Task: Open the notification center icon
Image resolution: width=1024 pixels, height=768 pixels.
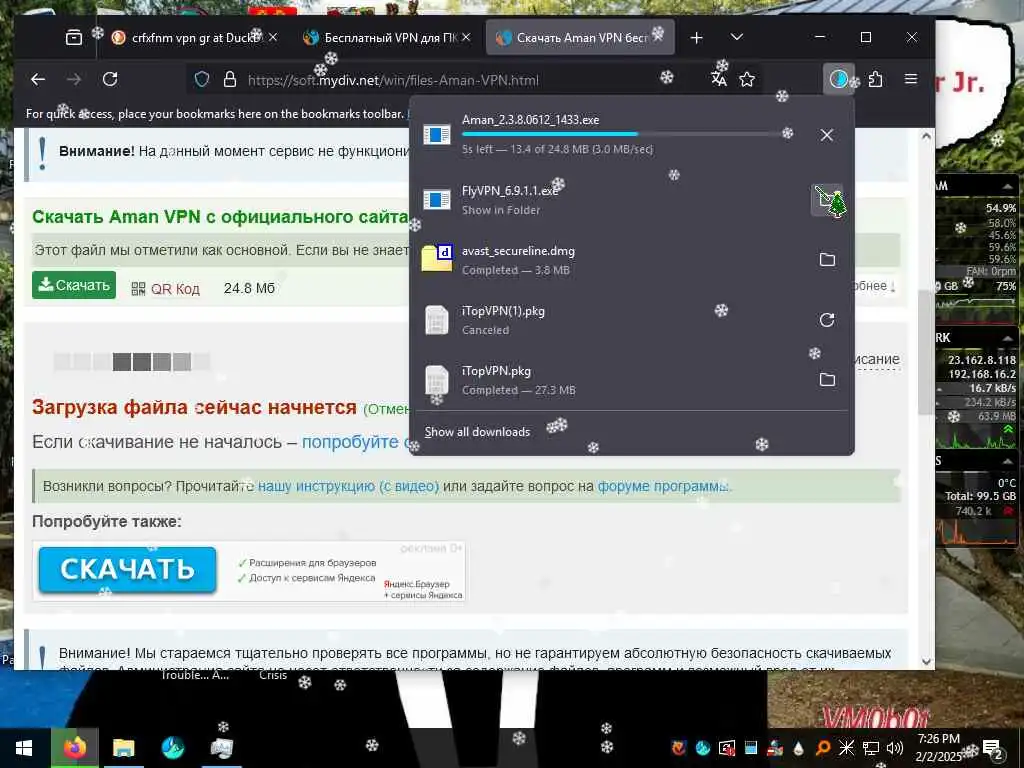Action: [993, 748]
